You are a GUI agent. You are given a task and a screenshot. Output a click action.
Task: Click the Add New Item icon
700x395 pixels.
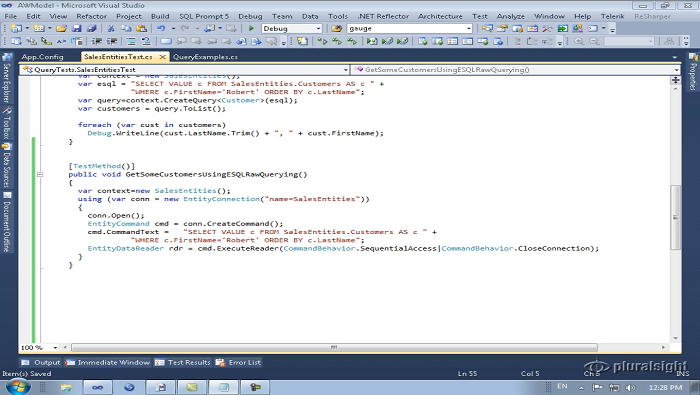[39, 28]
